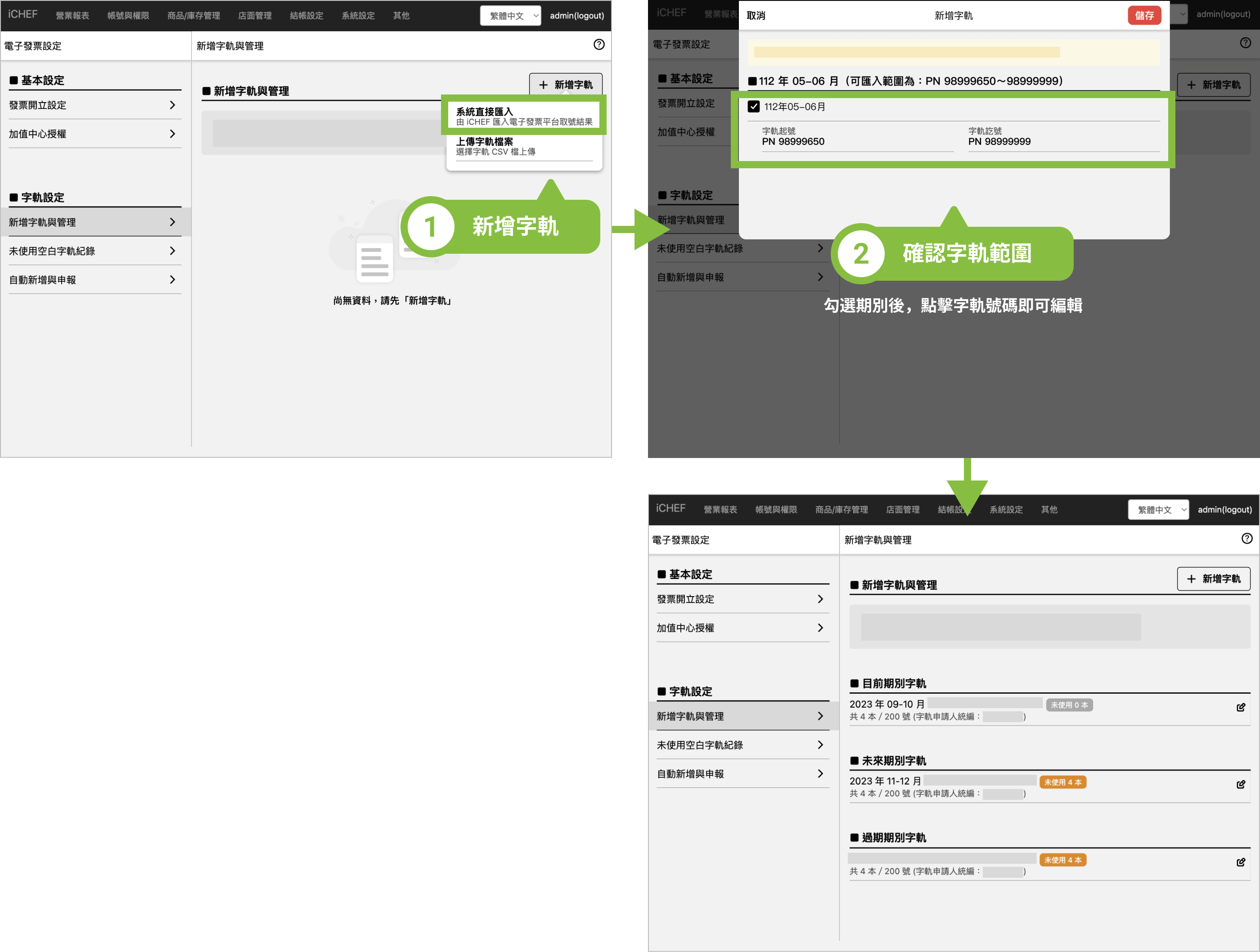Viewport: 1260px width, 952px height.
Task: Open 營業報表 menu in top-left navbar
Action: [x=72, y=15]
